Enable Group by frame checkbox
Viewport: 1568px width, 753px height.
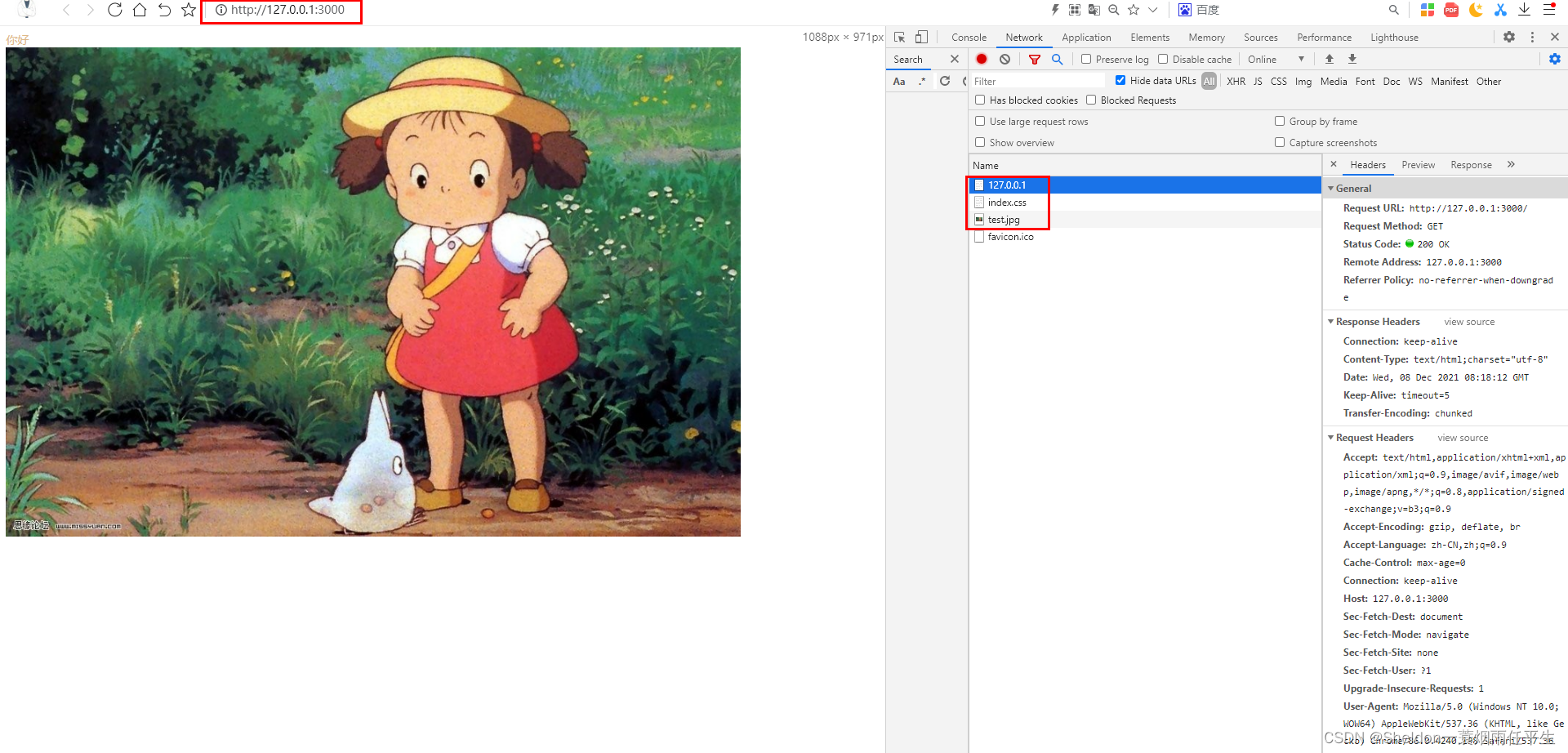1280,121
